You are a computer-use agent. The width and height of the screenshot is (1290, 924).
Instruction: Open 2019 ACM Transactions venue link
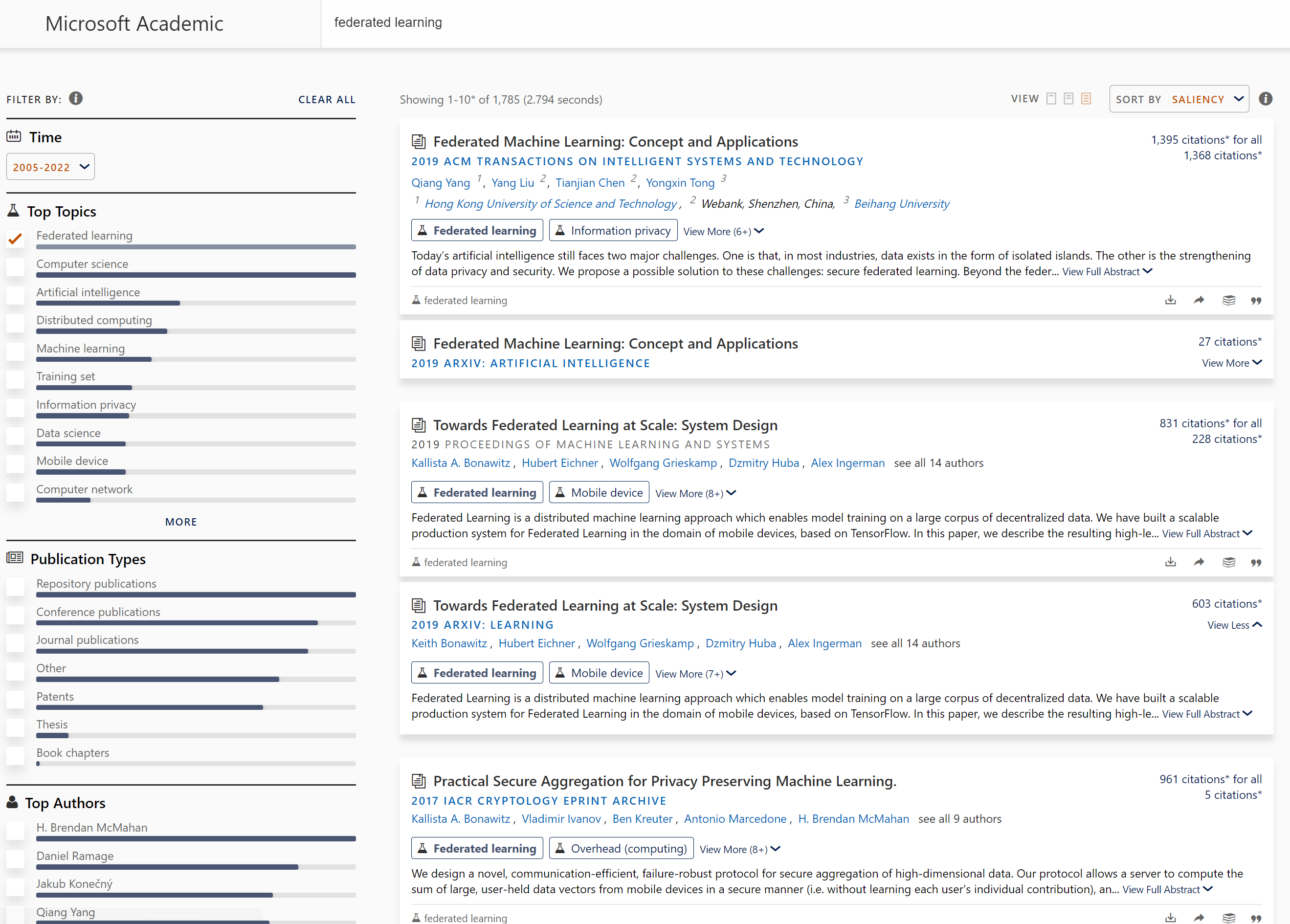(637, 161)
